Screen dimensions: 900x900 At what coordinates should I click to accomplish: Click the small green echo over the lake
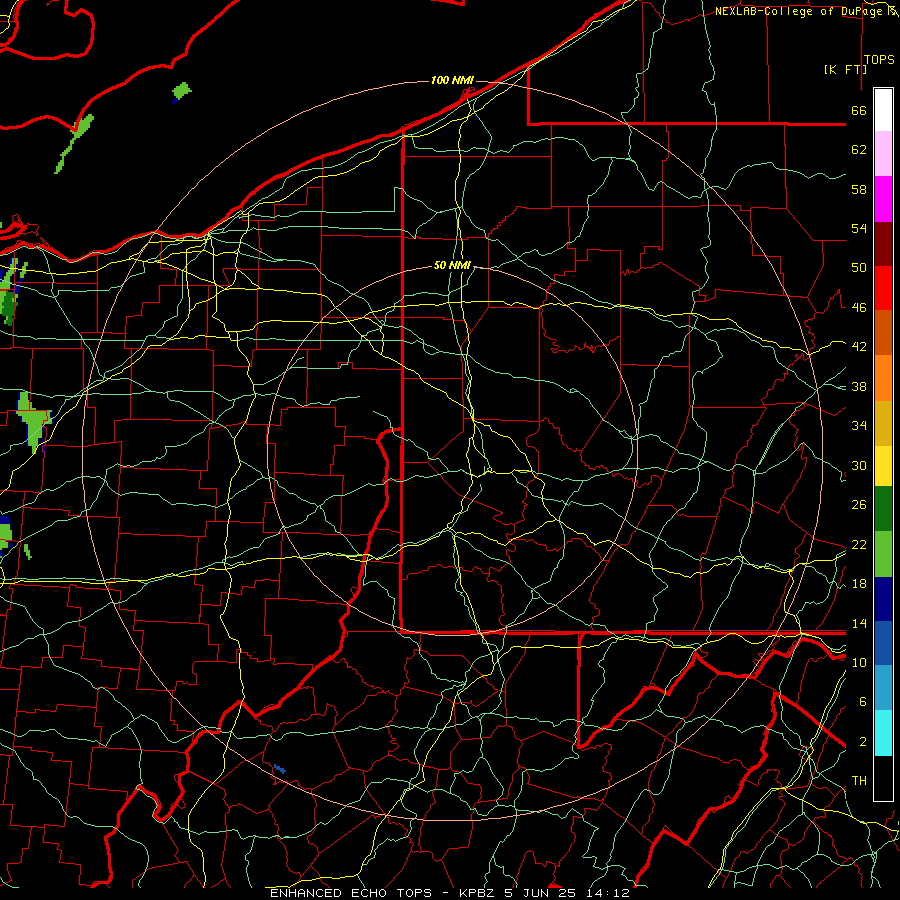coord(182,91)
